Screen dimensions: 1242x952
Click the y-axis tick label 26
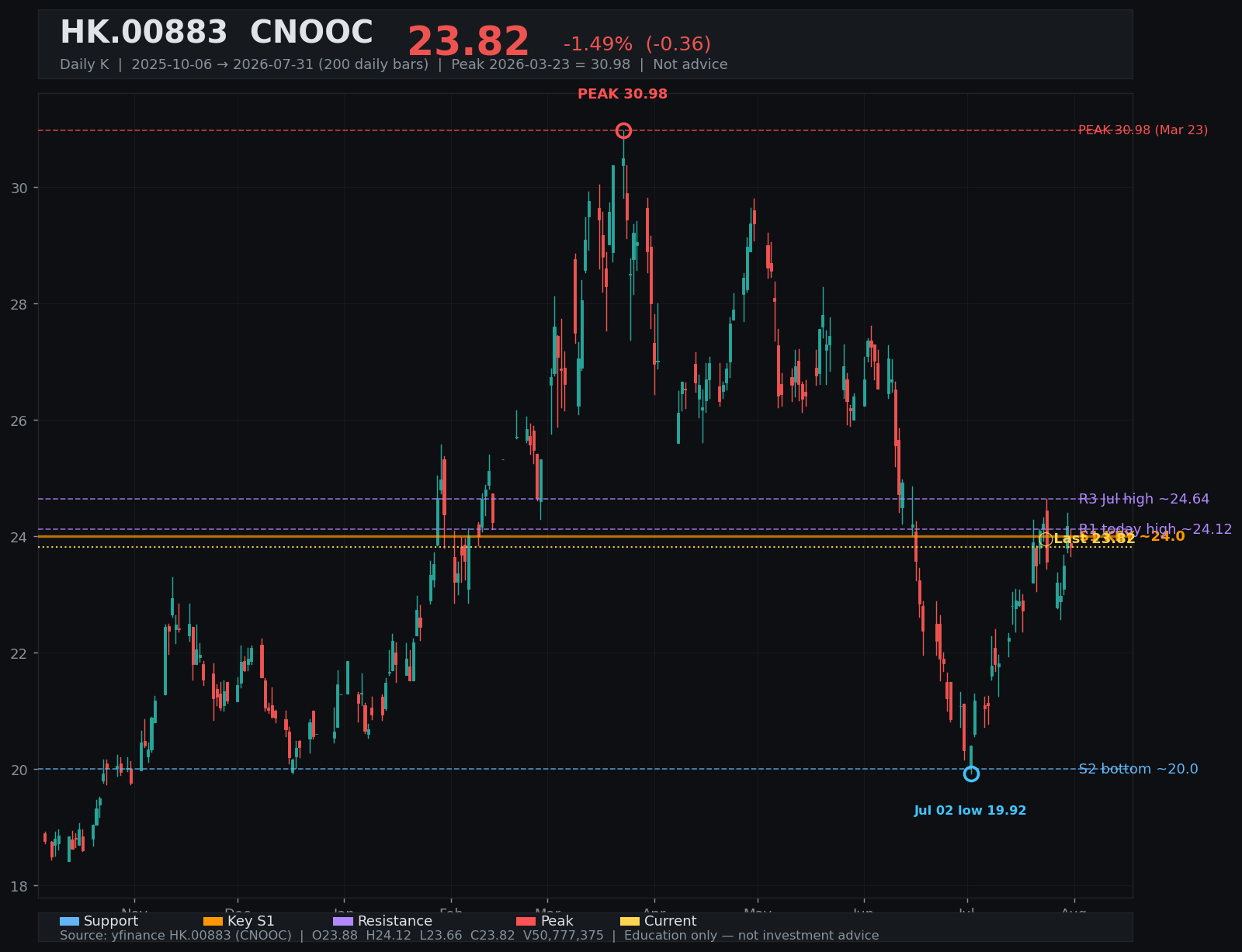[19, 421]
